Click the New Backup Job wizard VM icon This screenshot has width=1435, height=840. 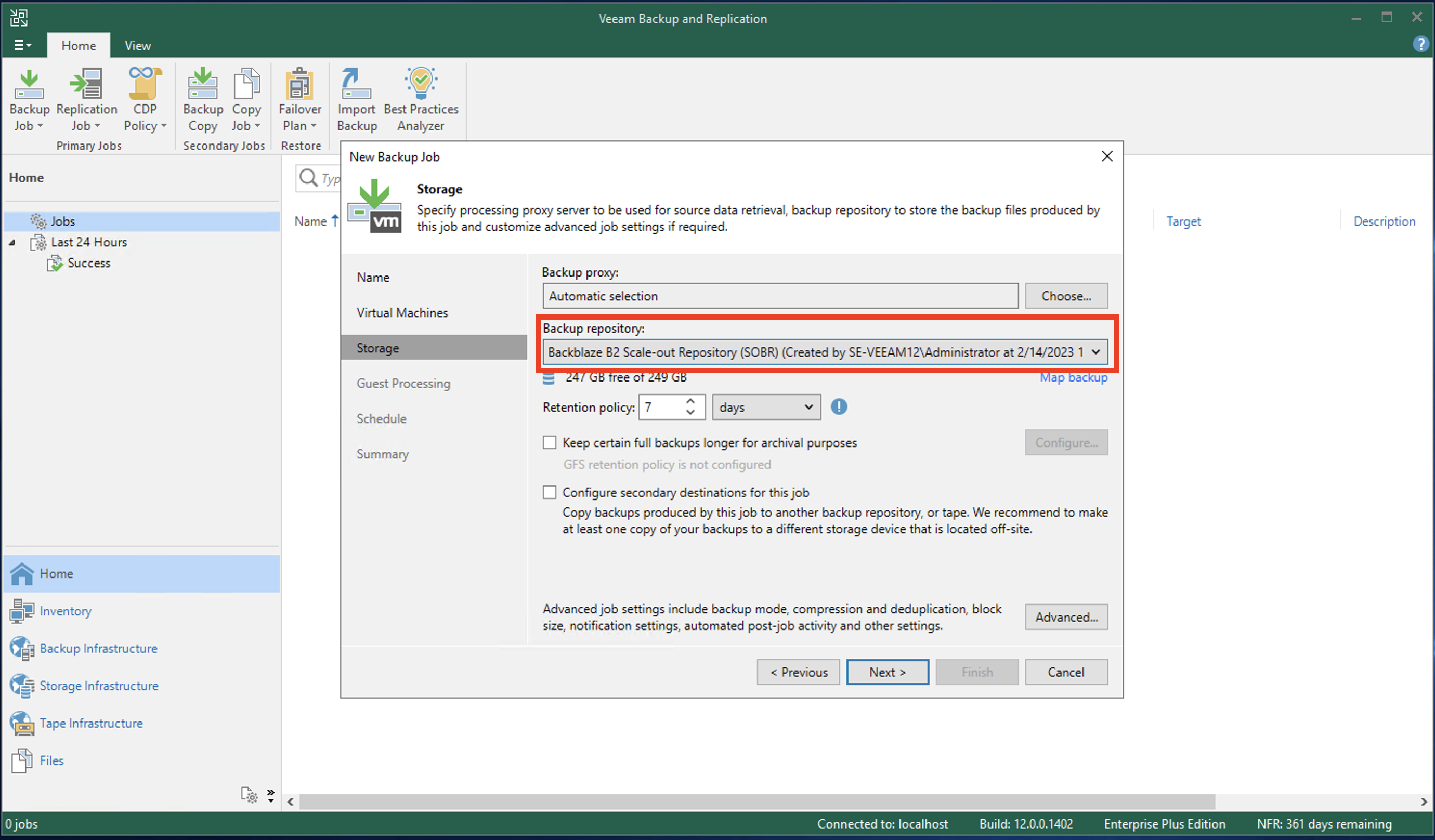pos(375,206)
